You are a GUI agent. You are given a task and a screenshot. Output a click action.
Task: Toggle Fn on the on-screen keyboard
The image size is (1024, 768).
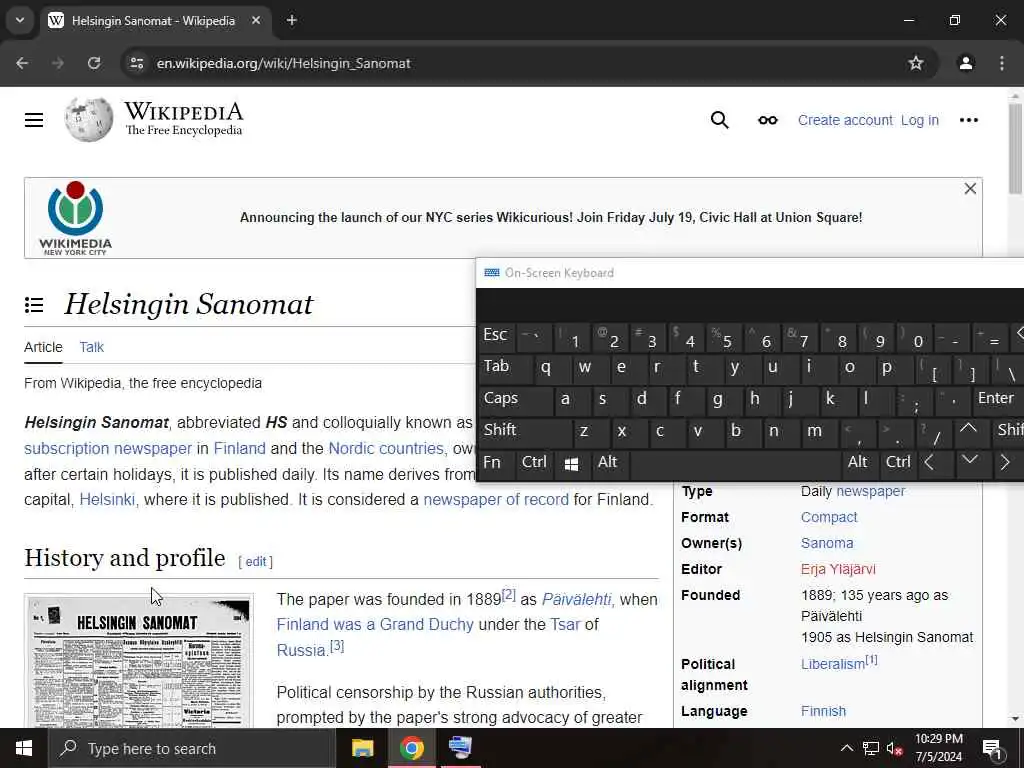click(x=496, y=463)
